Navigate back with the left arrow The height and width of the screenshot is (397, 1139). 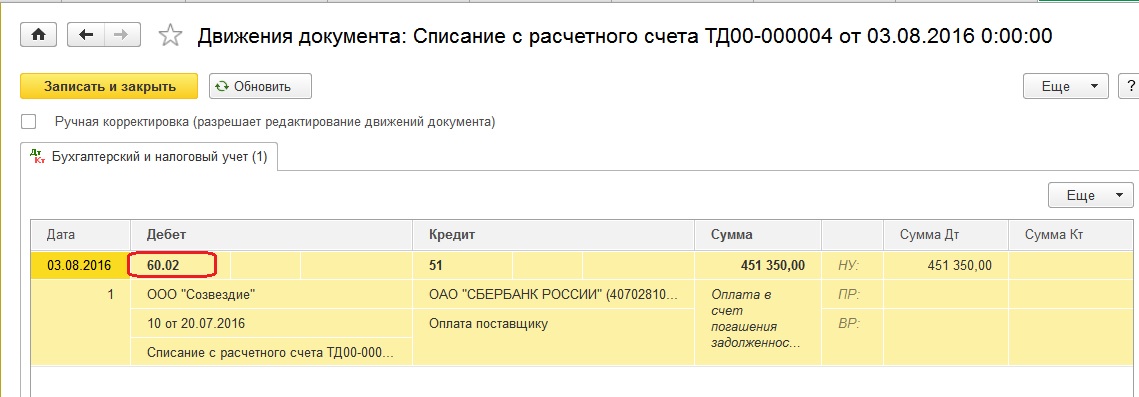point(86,35)
